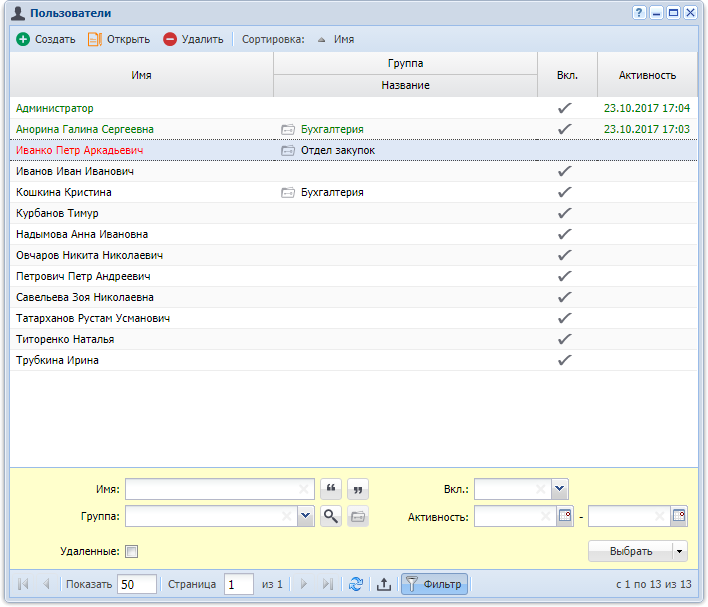Click the refresh icon in the bottom bar

click(356, 584)
